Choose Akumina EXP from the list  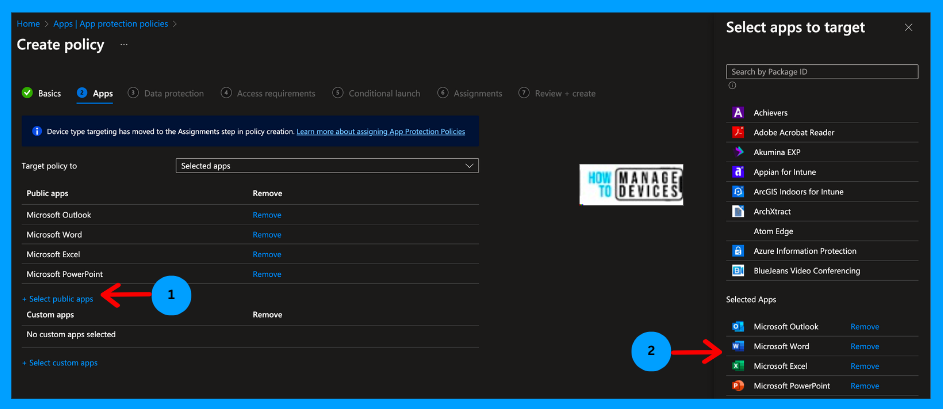[x=777, y=152]
